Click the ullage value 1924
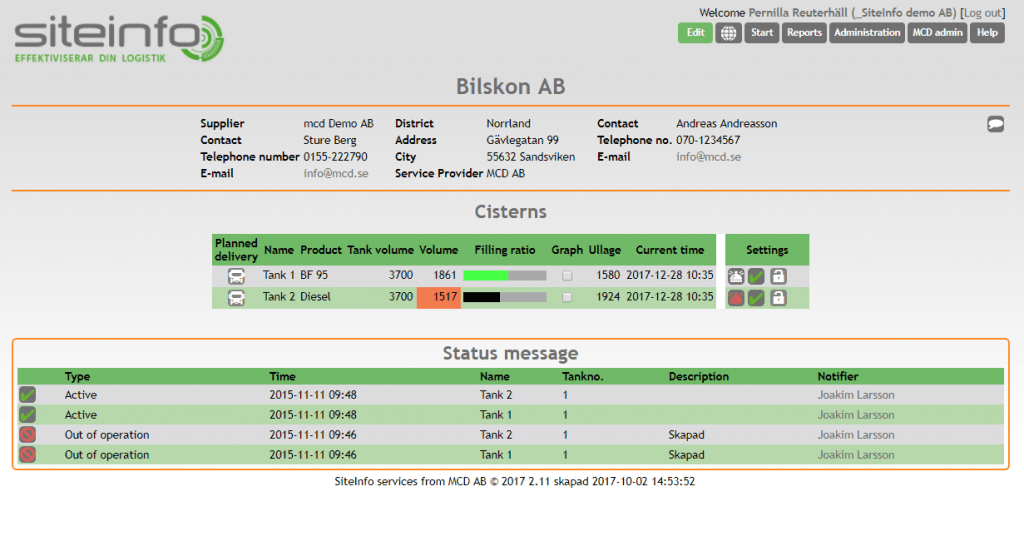This screenshot has width=1024, height=551. [608, 296]
